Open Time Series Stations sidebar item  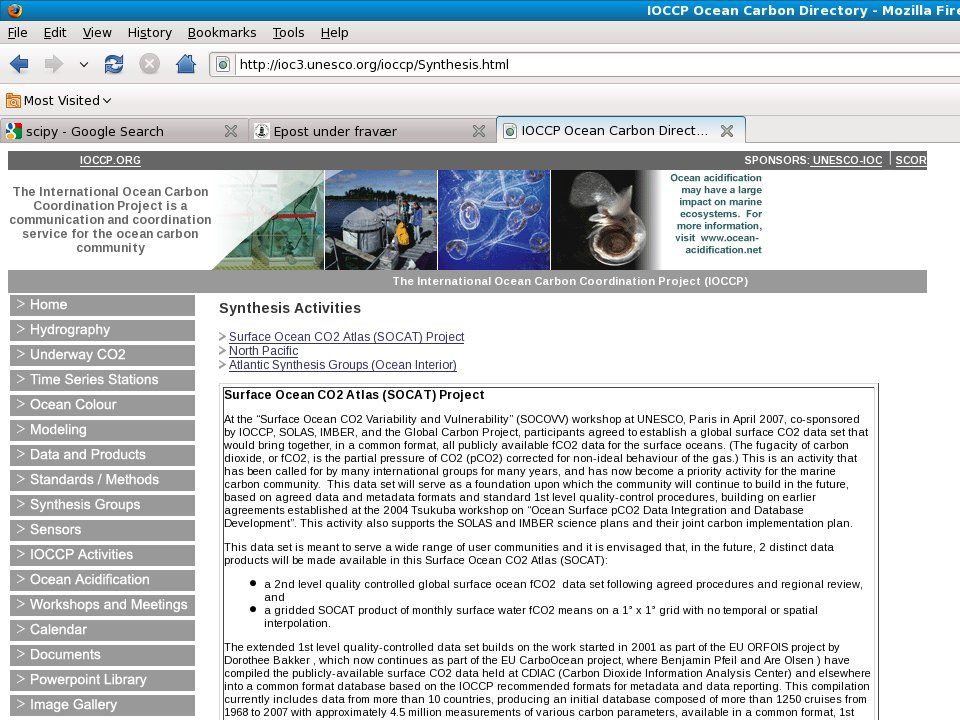pyautogui.click(x=102, y=380)
